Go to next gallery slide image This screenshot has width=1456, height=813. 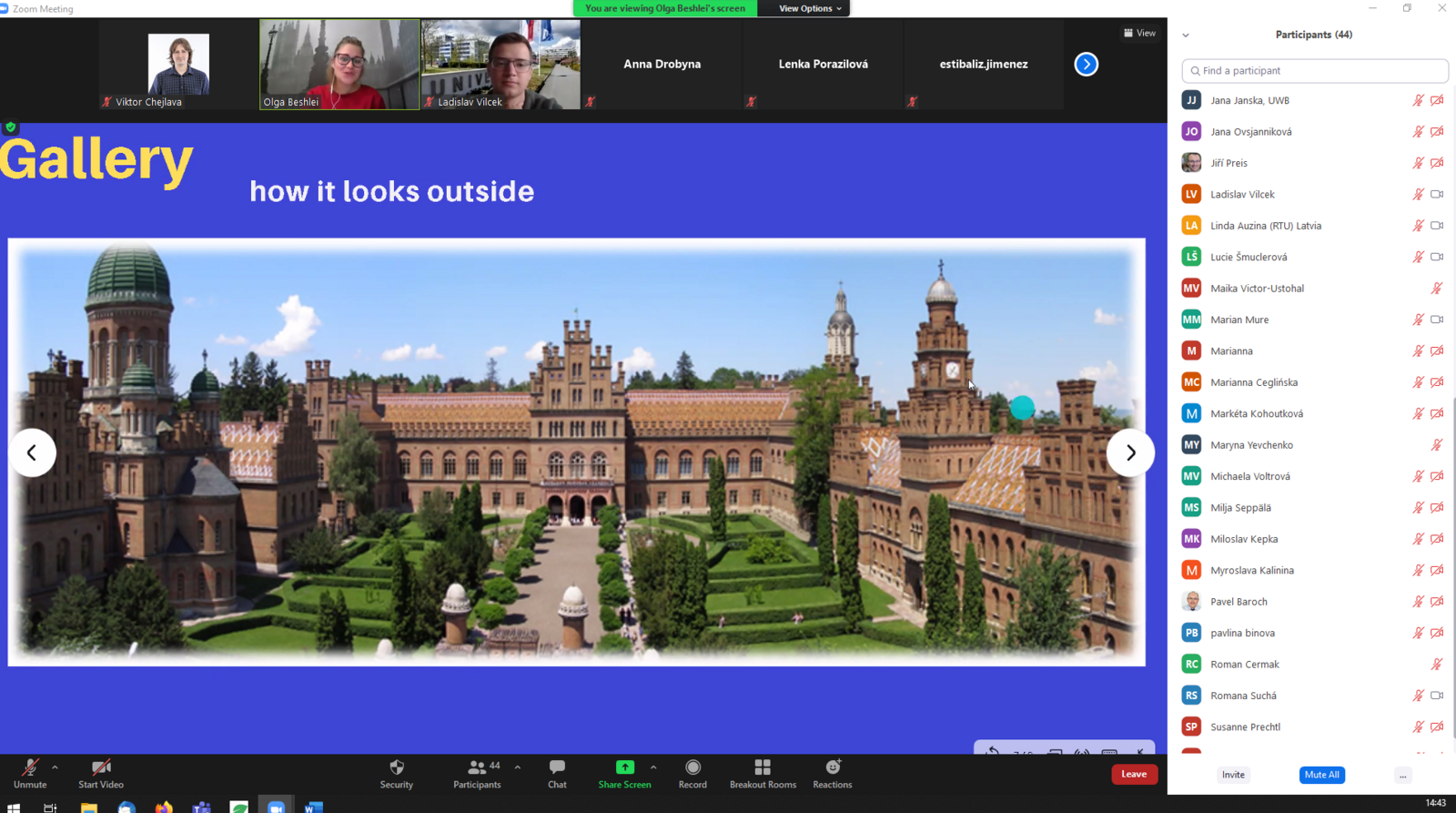click(1130, 452)
